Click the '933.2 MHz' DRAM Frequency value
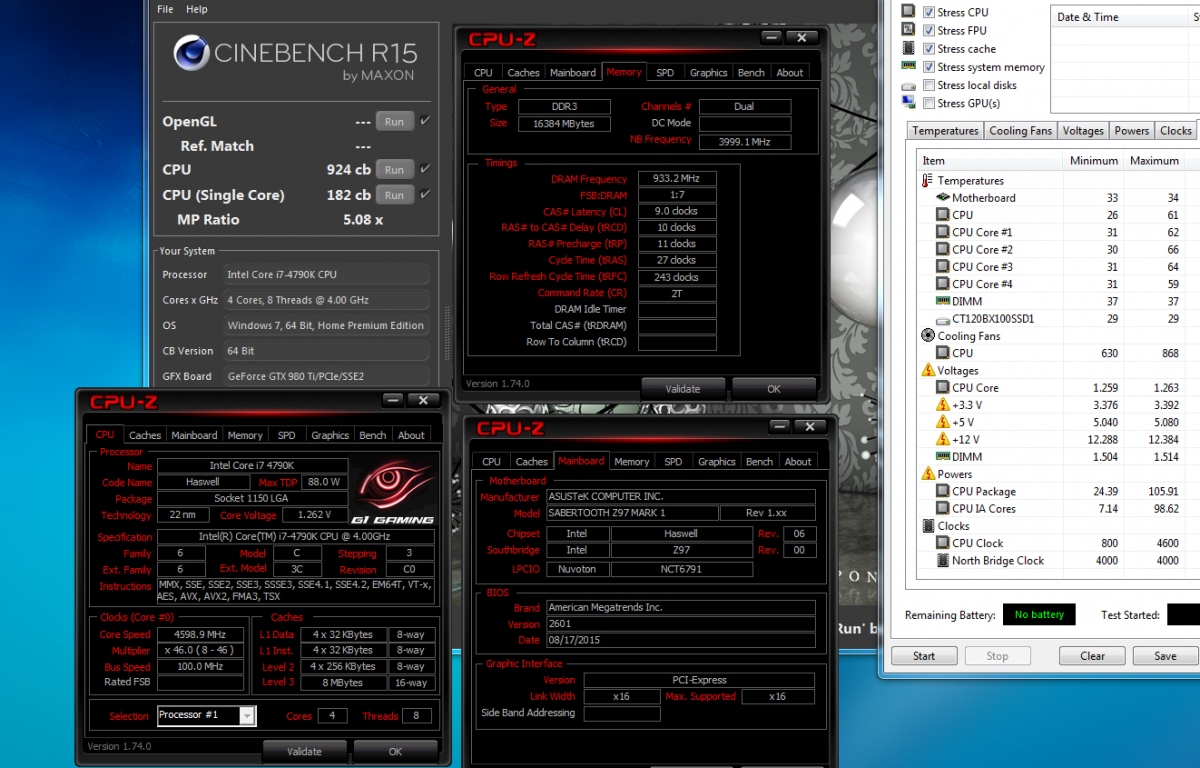1200x768 pixels. pos(676,179)
